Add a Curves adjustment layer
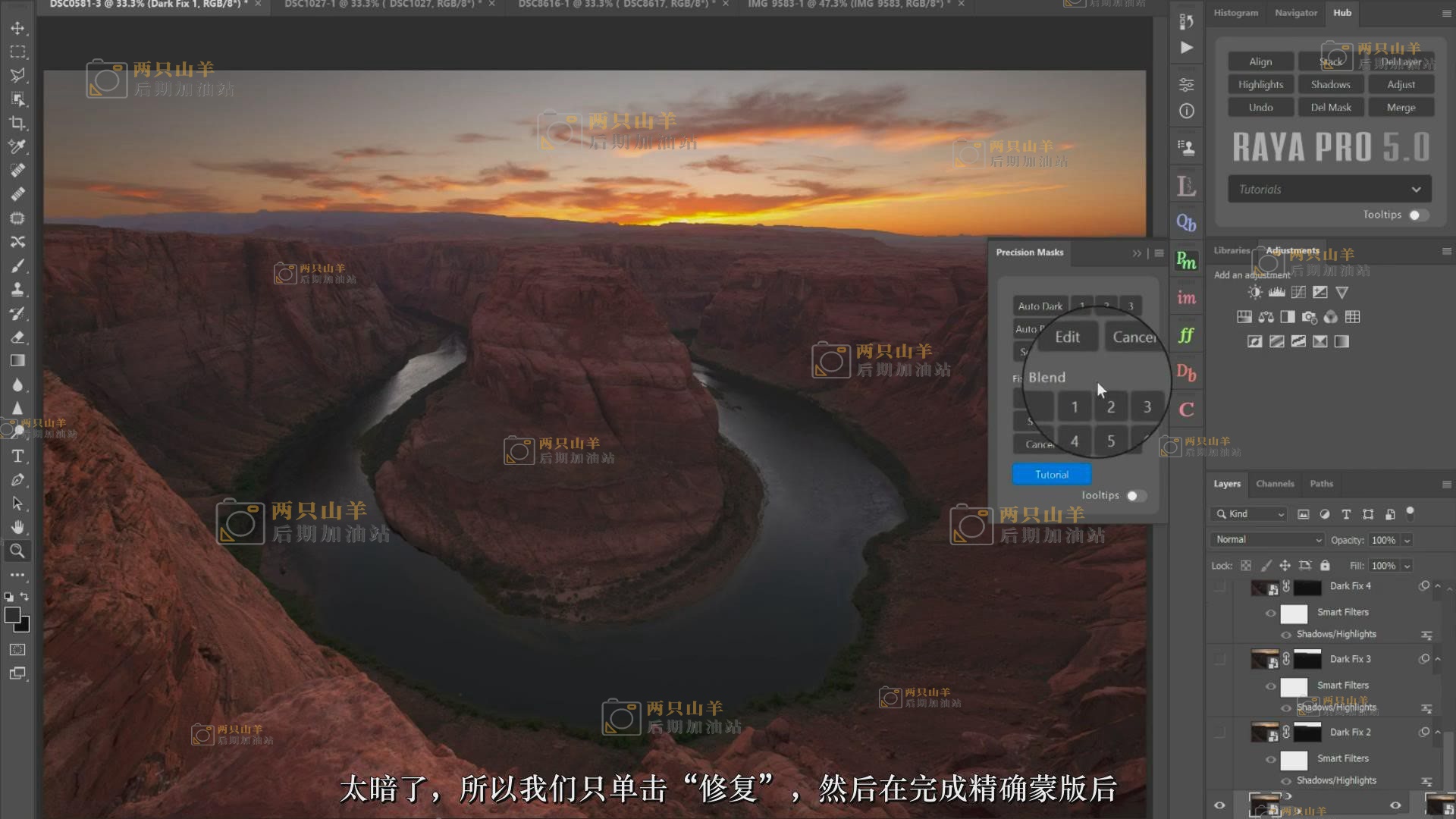The width and height of the screenshot is (1456, 819). tap(1298, 293)
